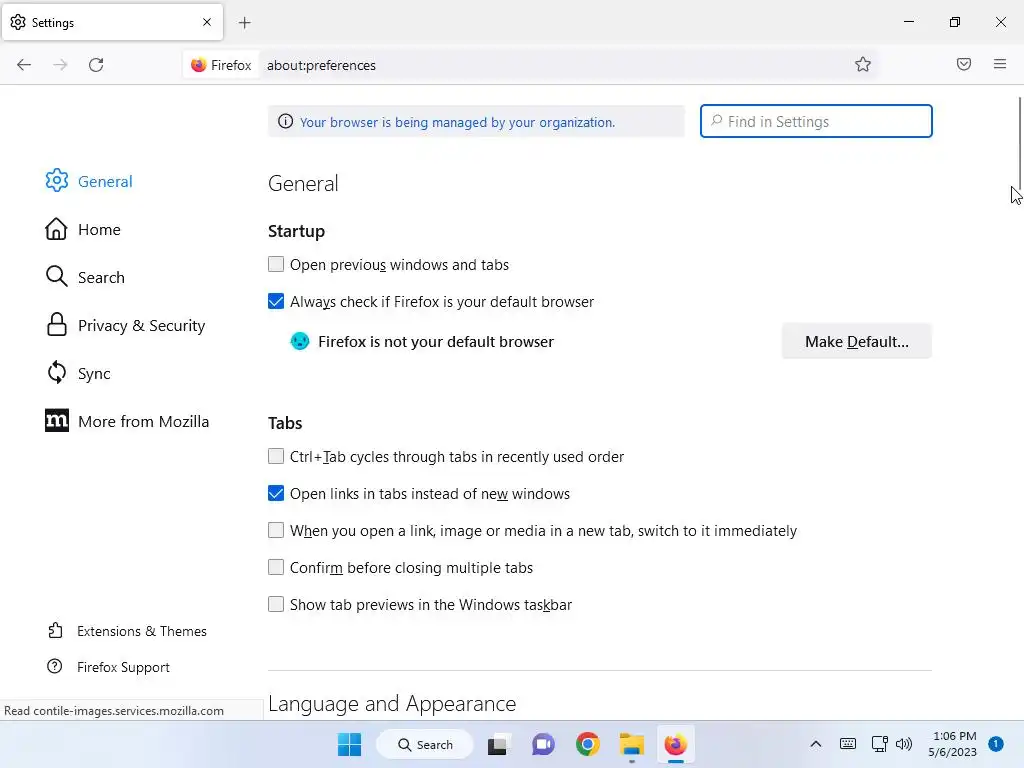Enable Confirm before closing multiple tabs
This screenshot has height=768, width=1024.
coord(276,568)
